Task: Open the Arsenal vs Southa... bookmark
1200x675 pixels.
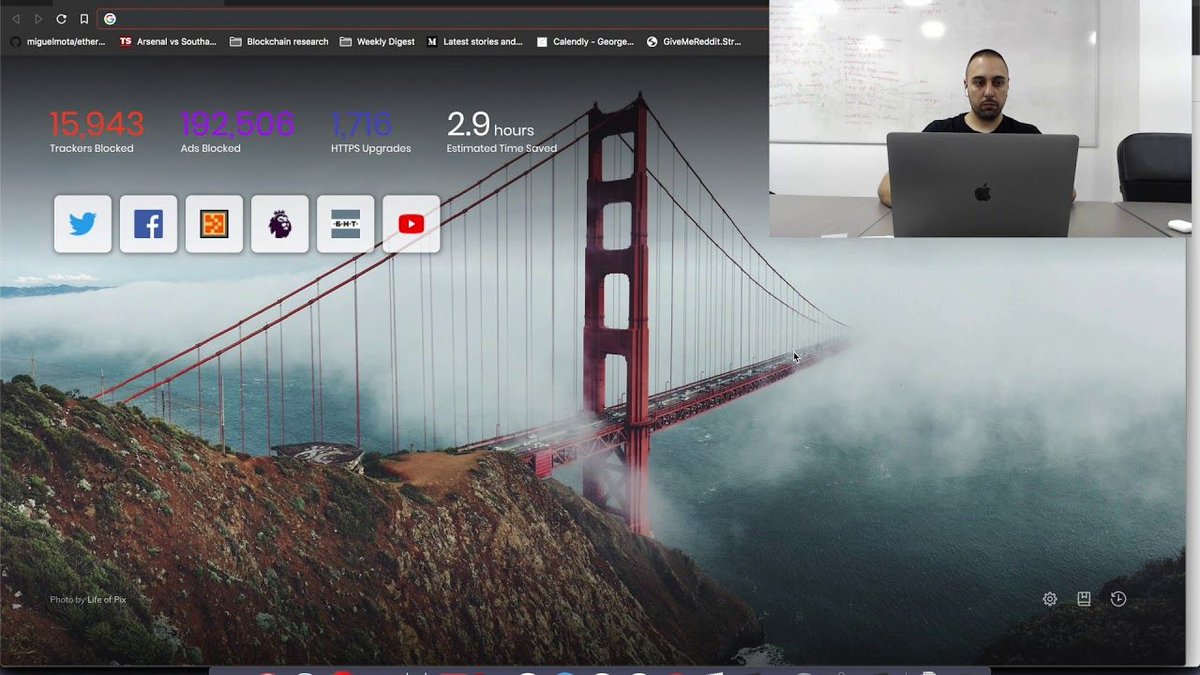Action: coord(168,42)
